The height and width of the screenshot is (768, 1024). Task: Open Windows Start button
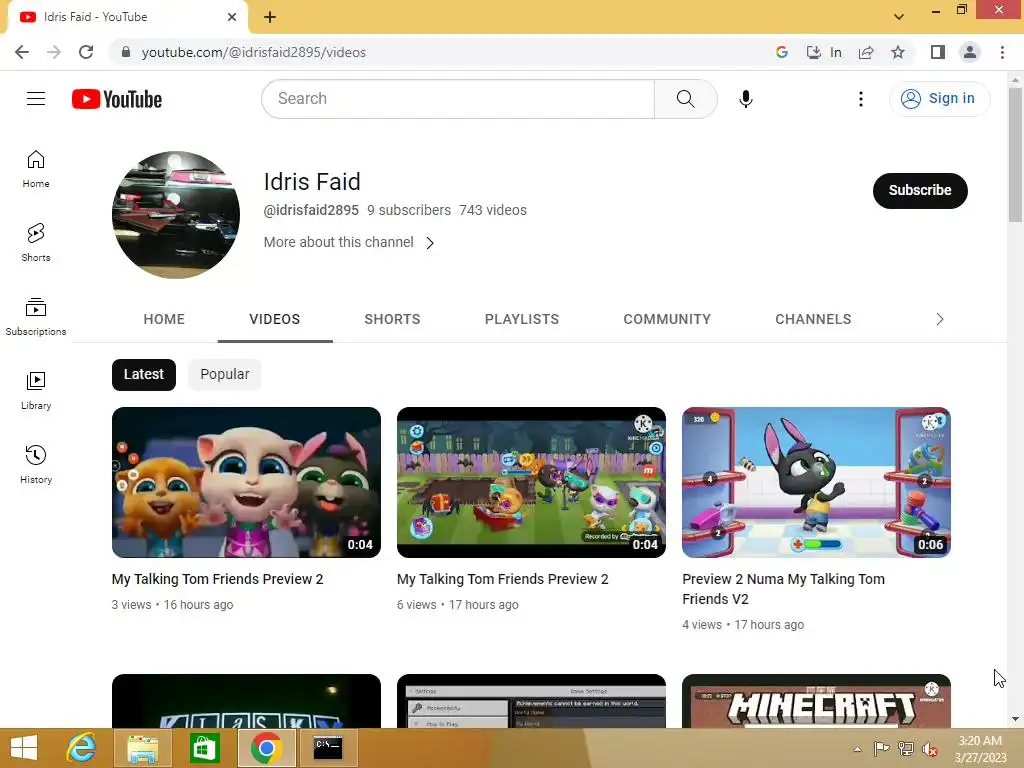[24, 748]
